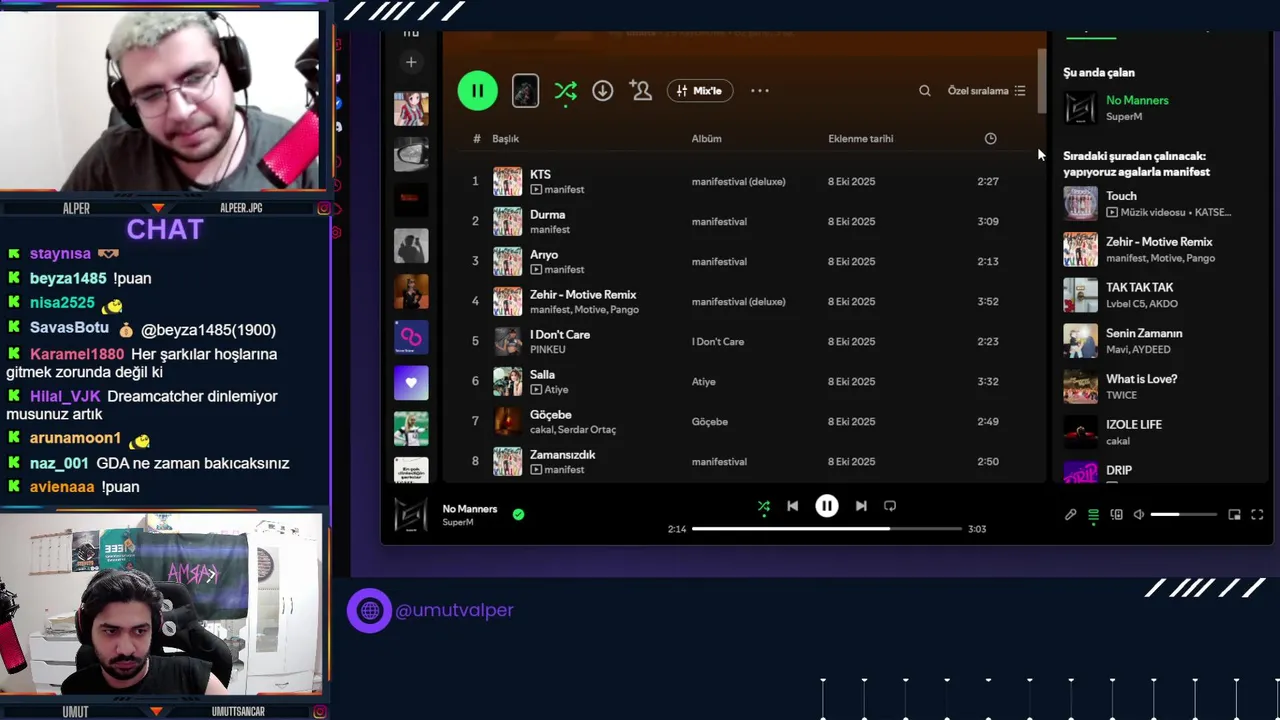Skip to the next track
The width and height of the screenshot is (1280, 720).
pyautogui.click(x=861, y=506)
